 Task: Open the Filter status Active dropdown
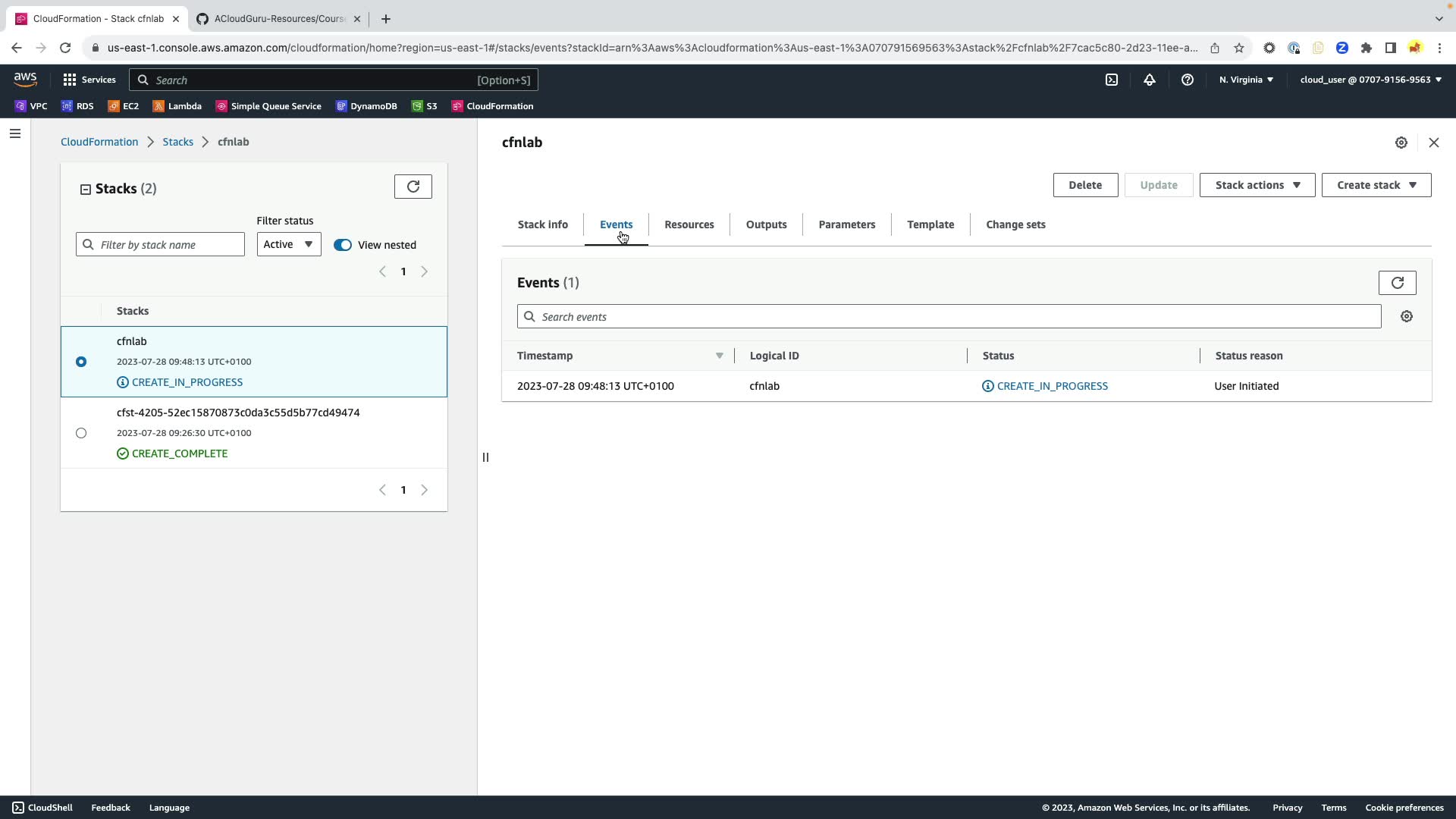point(288,244)
